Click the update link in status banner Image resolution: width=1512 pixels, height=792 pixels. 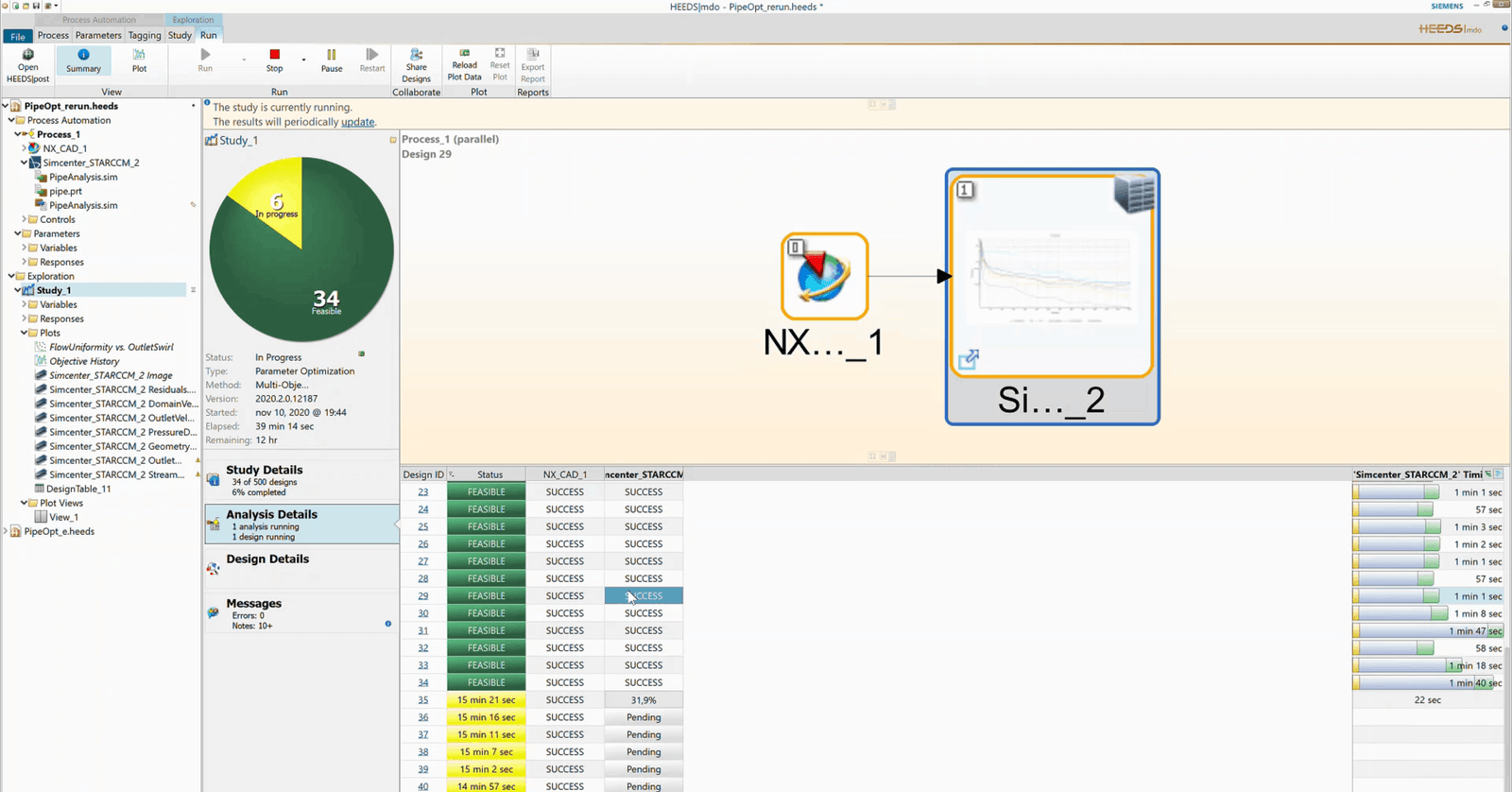click(x=357, y=122)
